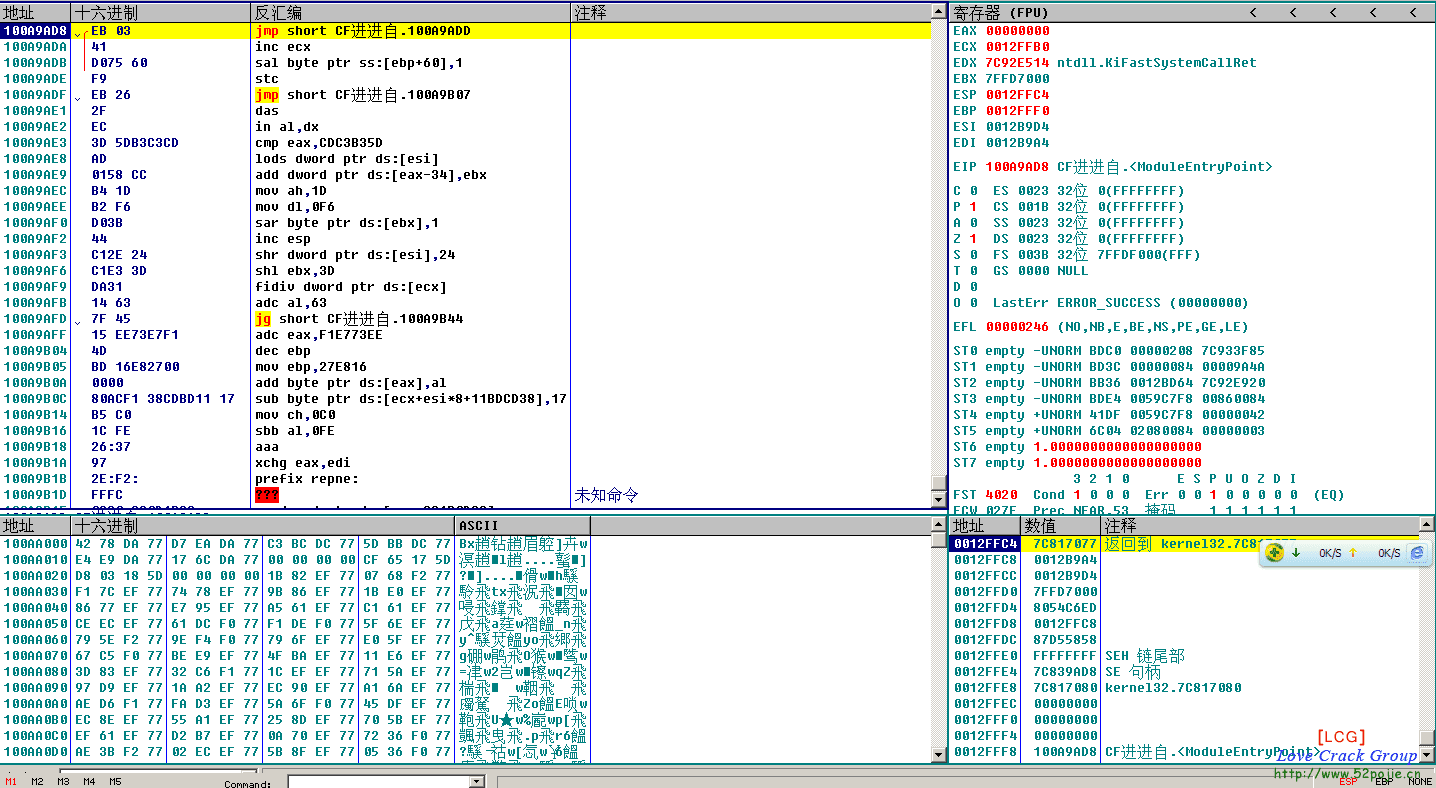The height and width of the screenshot is (788, 1436).
Task: Click the 未知命令 comment
Action: [607, 495]
